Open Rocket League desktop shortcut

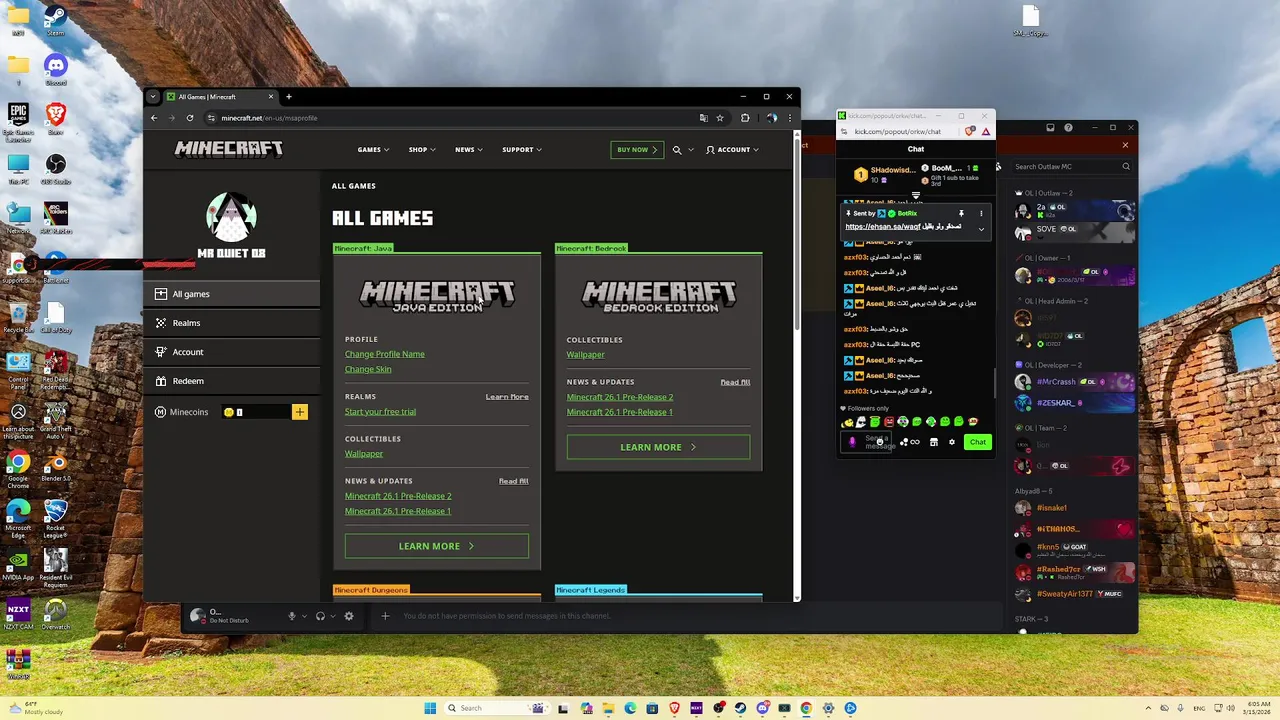(x=55, y=516)
